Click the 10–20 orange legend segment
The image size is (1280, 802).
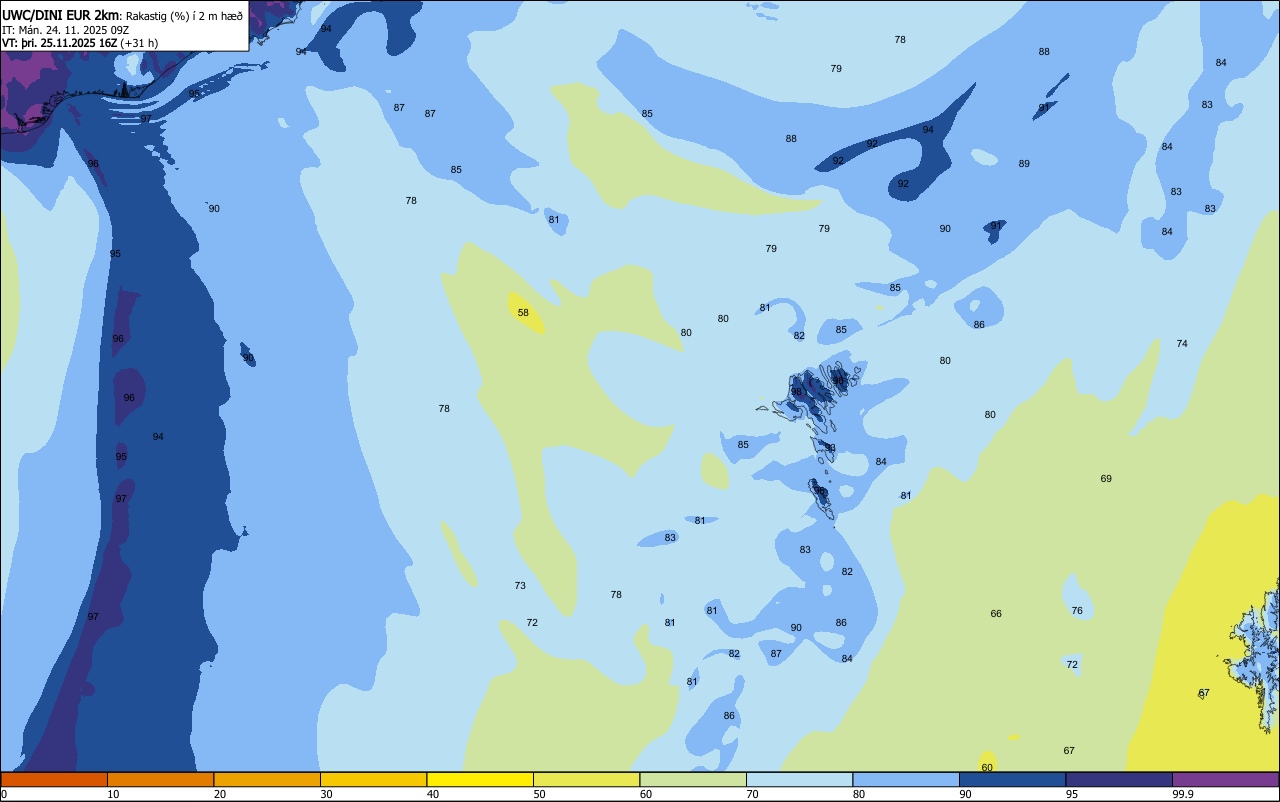click(x=160, y=779)
